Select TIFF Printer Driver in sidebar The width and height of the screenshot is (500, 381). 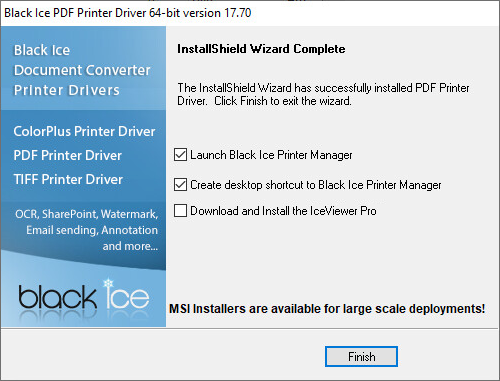pyautogui.click(x=68, y=179)
